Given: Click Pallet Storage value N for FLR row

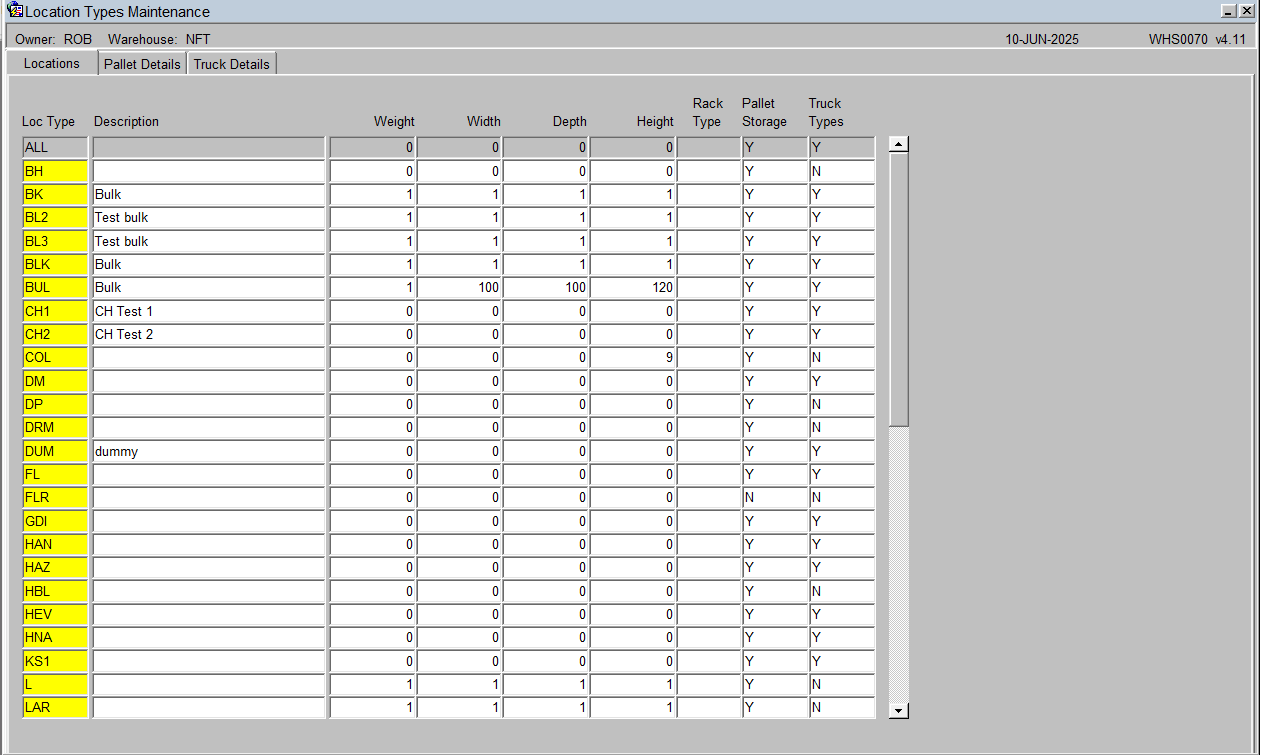Looking at the screenshot, I should coord(774,497).
